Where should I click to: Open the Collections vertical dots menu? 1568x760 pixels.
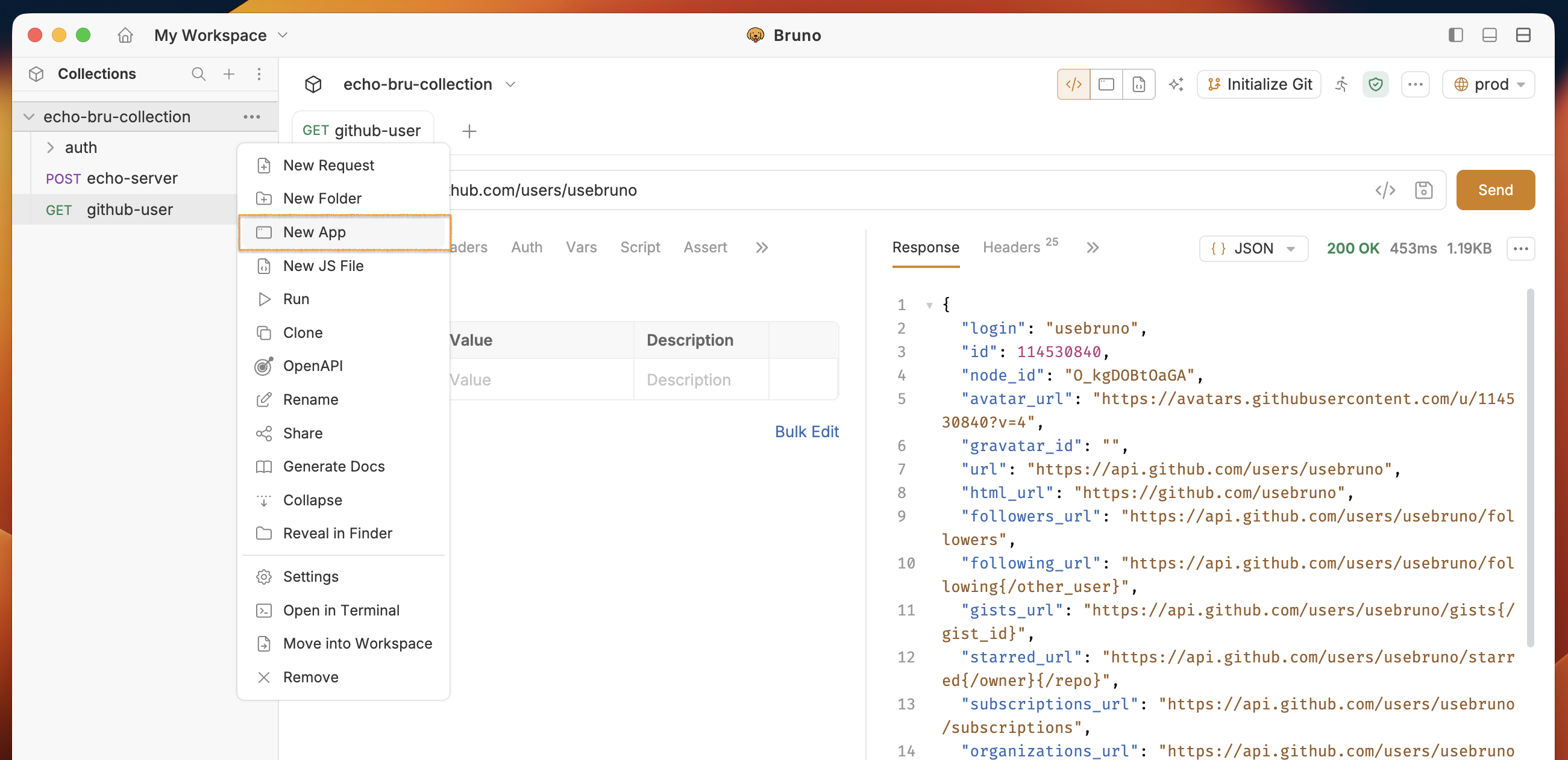(x=259, y=74)
